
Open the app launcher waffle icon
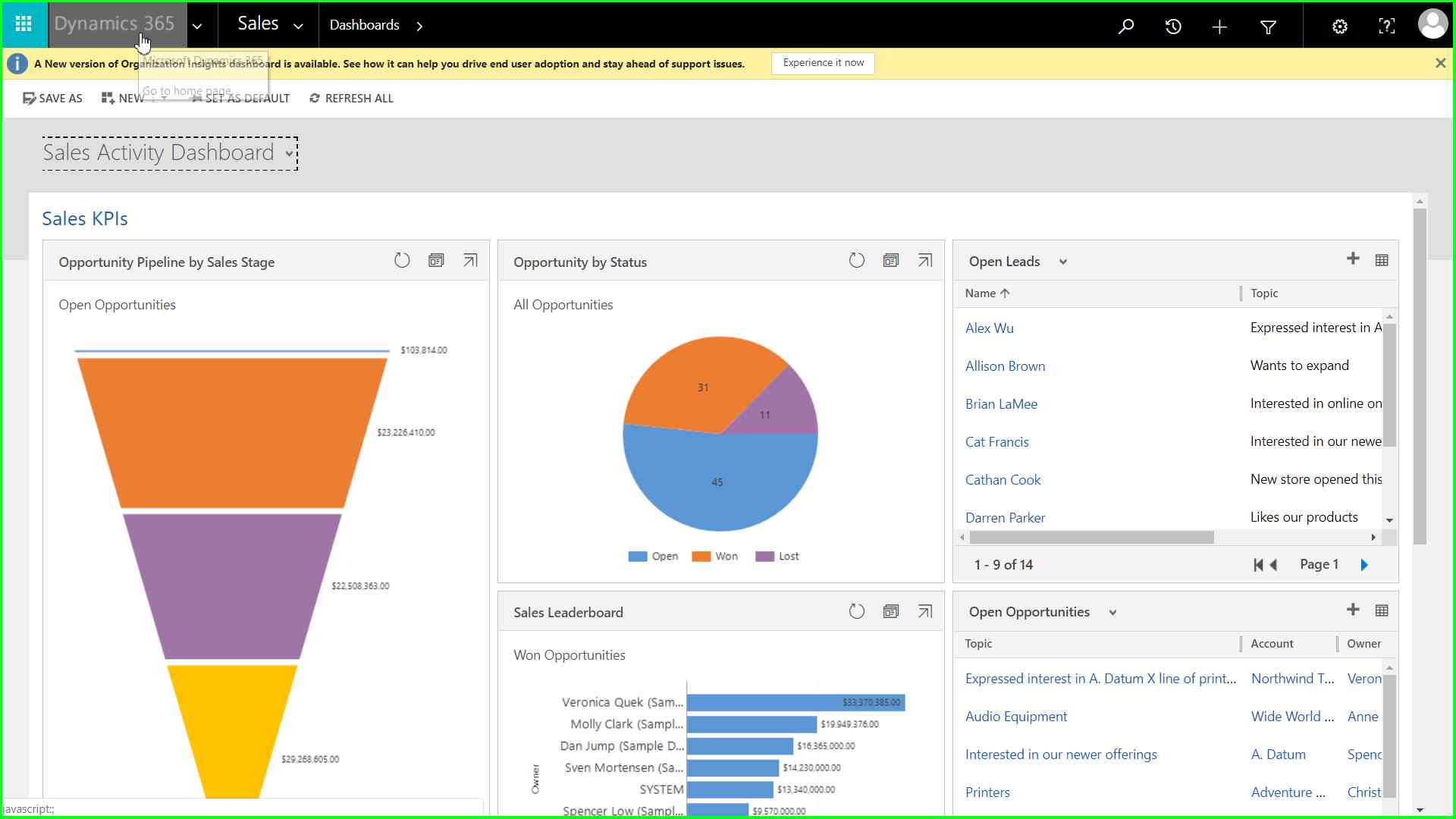tap(24, 24)
